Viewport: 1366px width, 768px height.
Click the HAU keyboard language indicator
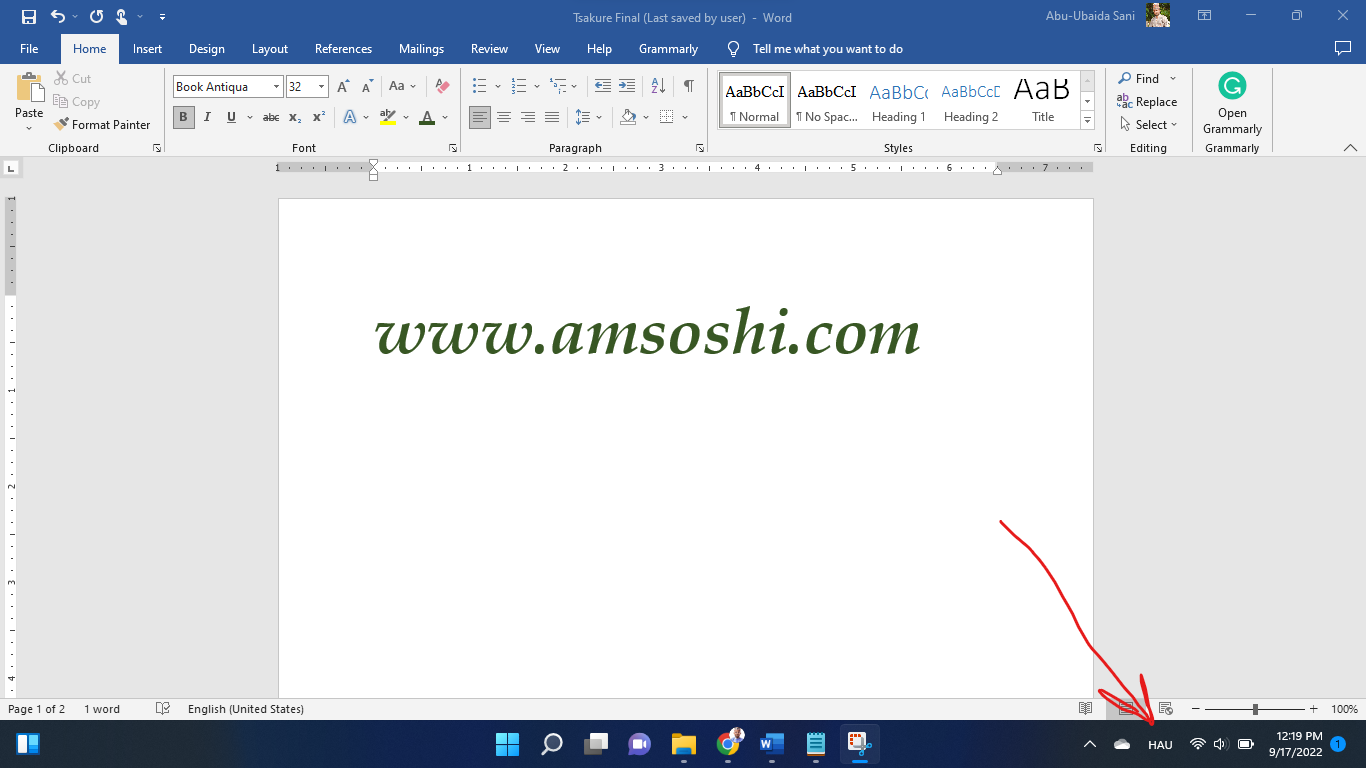click(x=1160, y=744)
